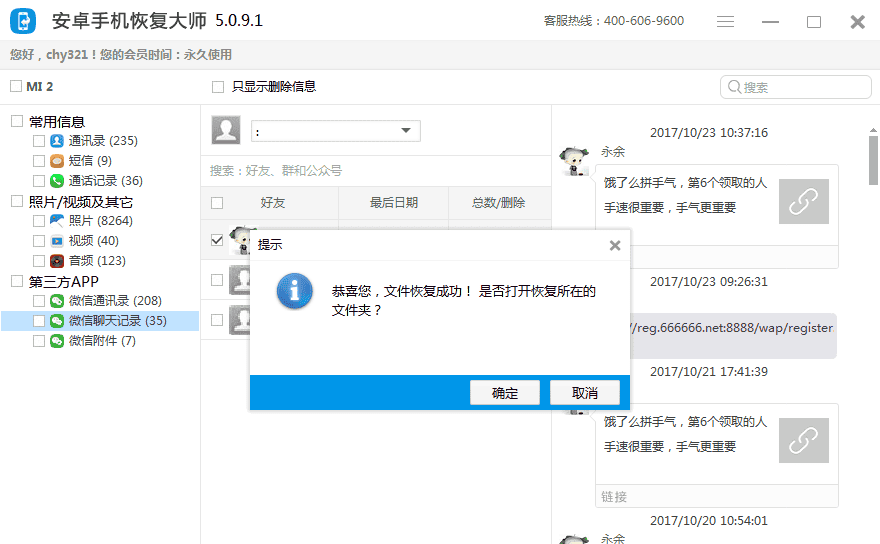Click timestamp 2017/10/20 10:54:01

(709, 521)
